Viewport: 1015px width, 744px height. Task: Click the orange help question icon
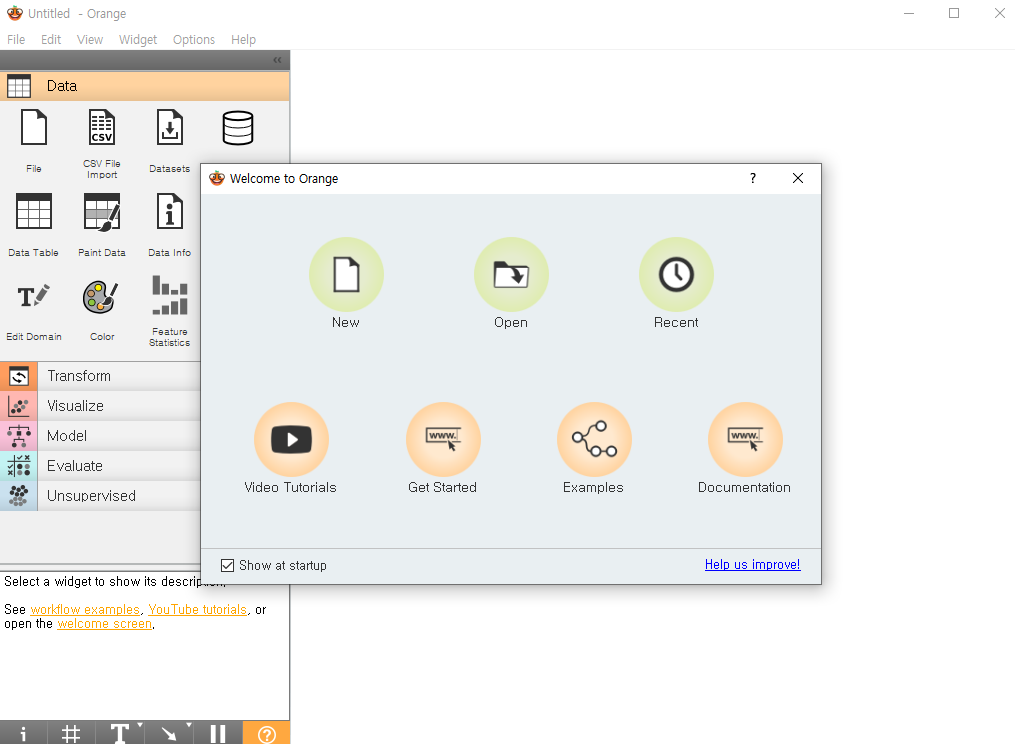point(266,733)
